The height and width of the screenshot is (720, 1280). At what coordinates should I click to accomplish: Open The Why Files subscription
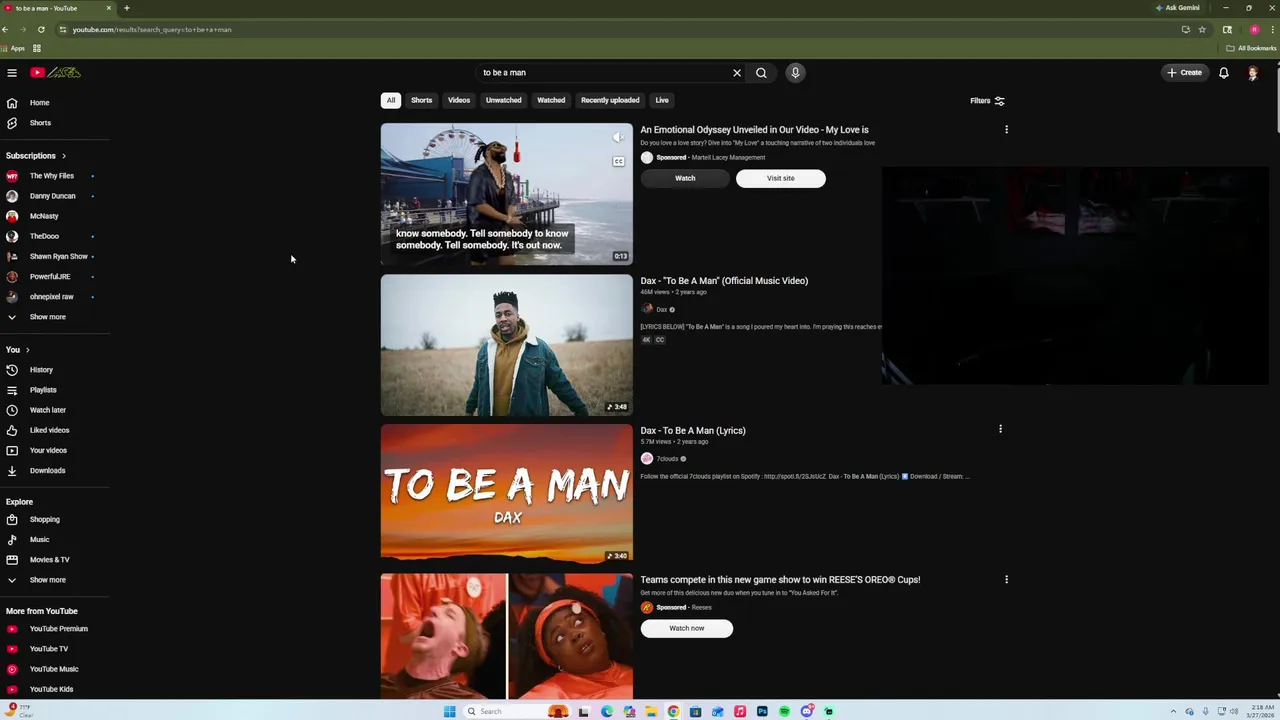coord(51,176)
